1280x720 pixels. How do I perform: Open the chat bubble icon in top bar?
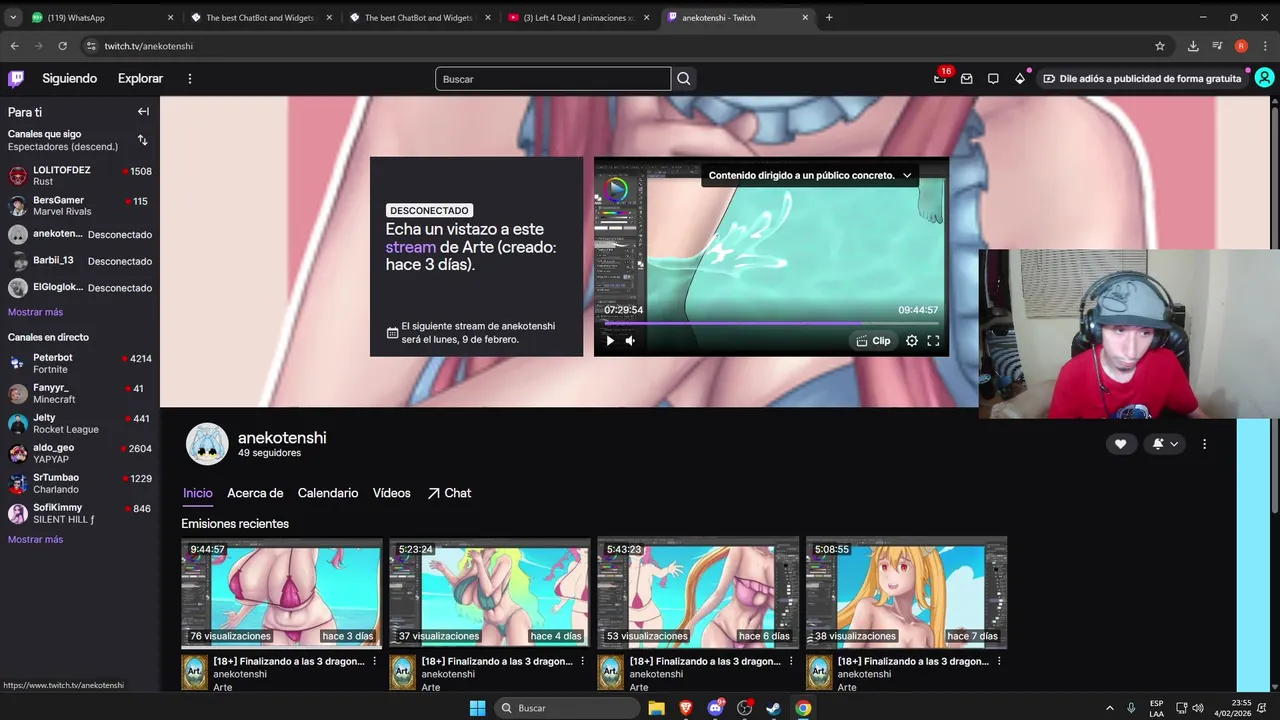point(993,78)
